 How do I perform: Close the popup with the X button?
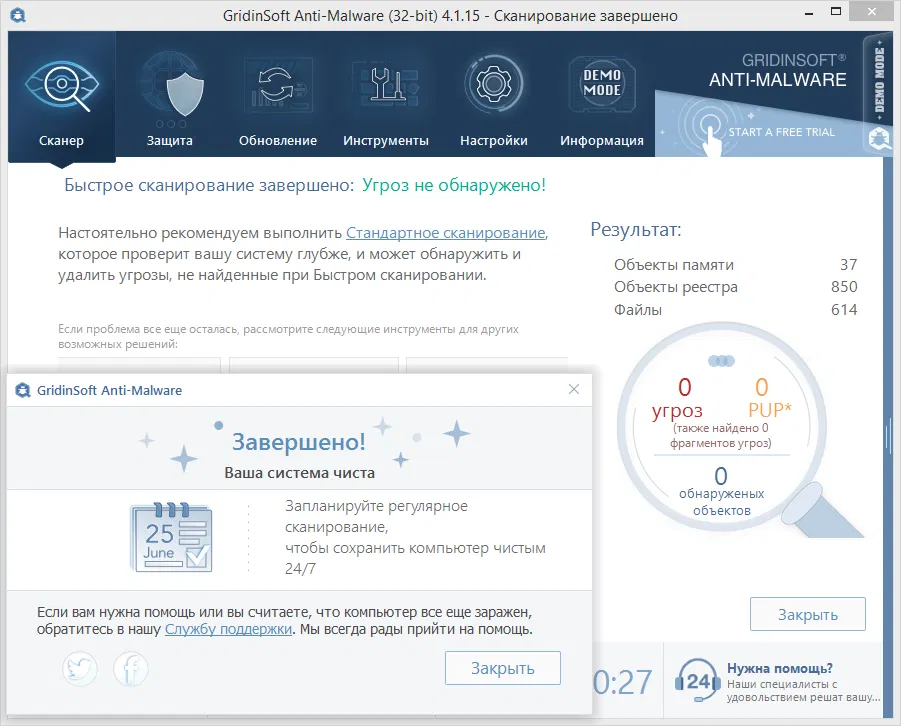point(573,389)
